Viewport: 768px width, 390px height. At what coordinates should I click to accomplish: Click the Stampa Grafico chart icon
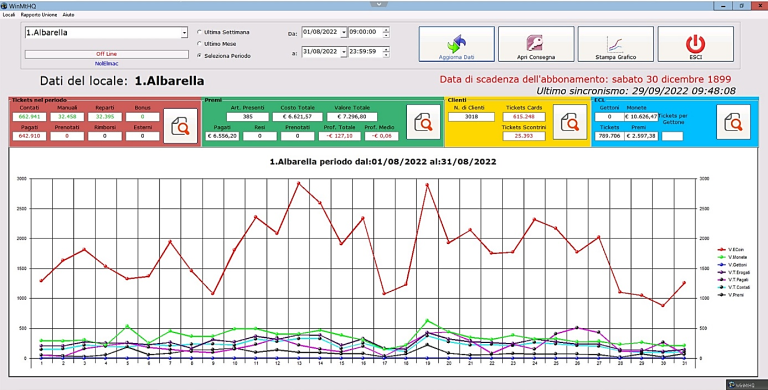pyautogui.click(x=616, y=44)
